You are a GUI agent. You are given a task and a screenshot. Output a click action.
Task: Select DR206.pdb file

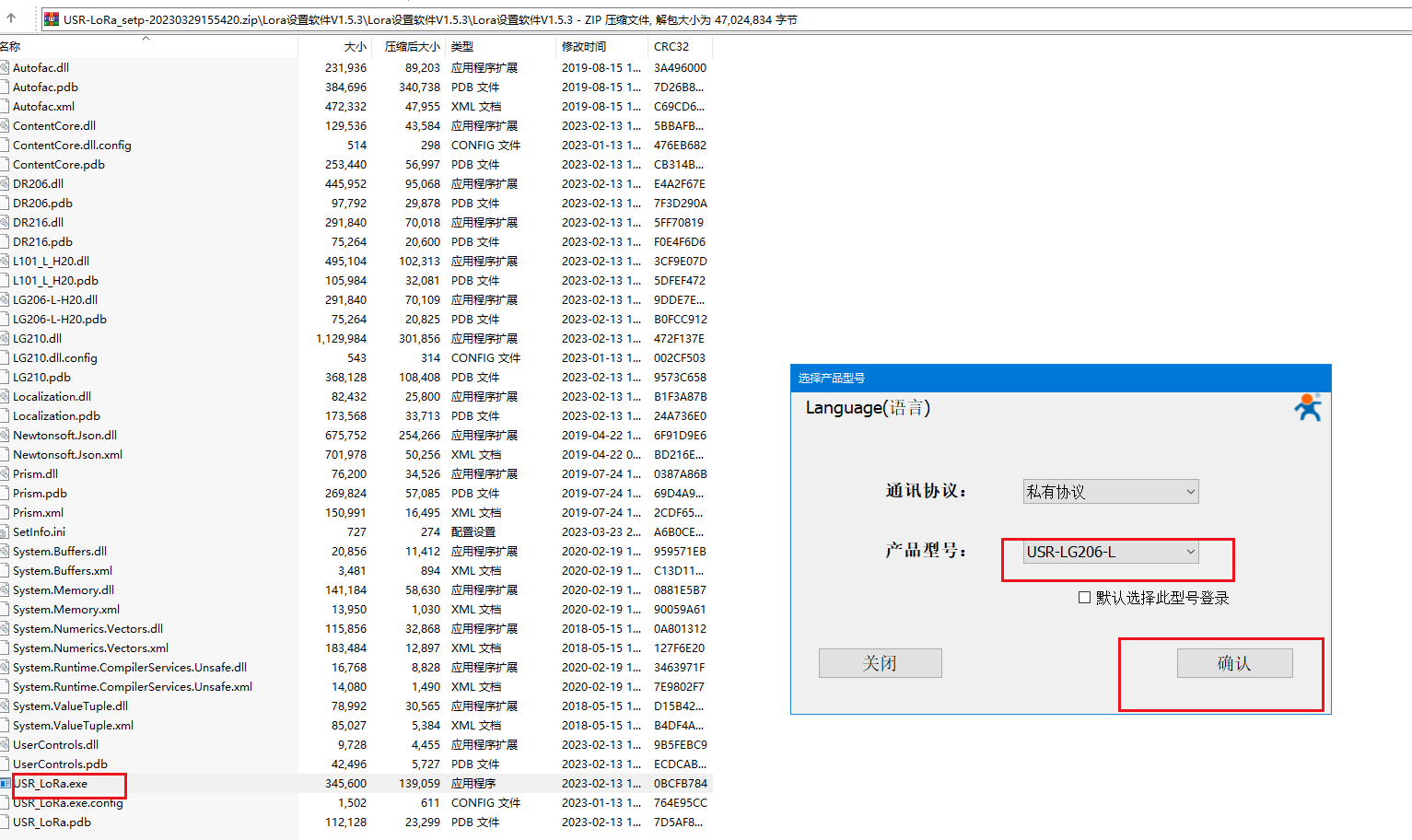coord(42,204)
